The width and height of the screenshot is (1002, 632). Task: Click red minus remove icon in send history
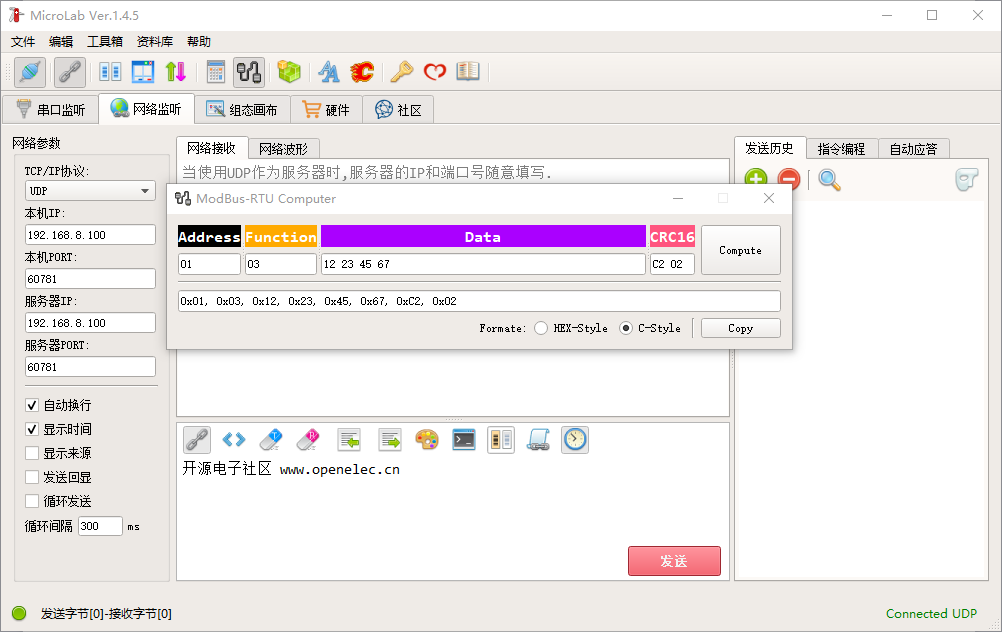[789, 180]
